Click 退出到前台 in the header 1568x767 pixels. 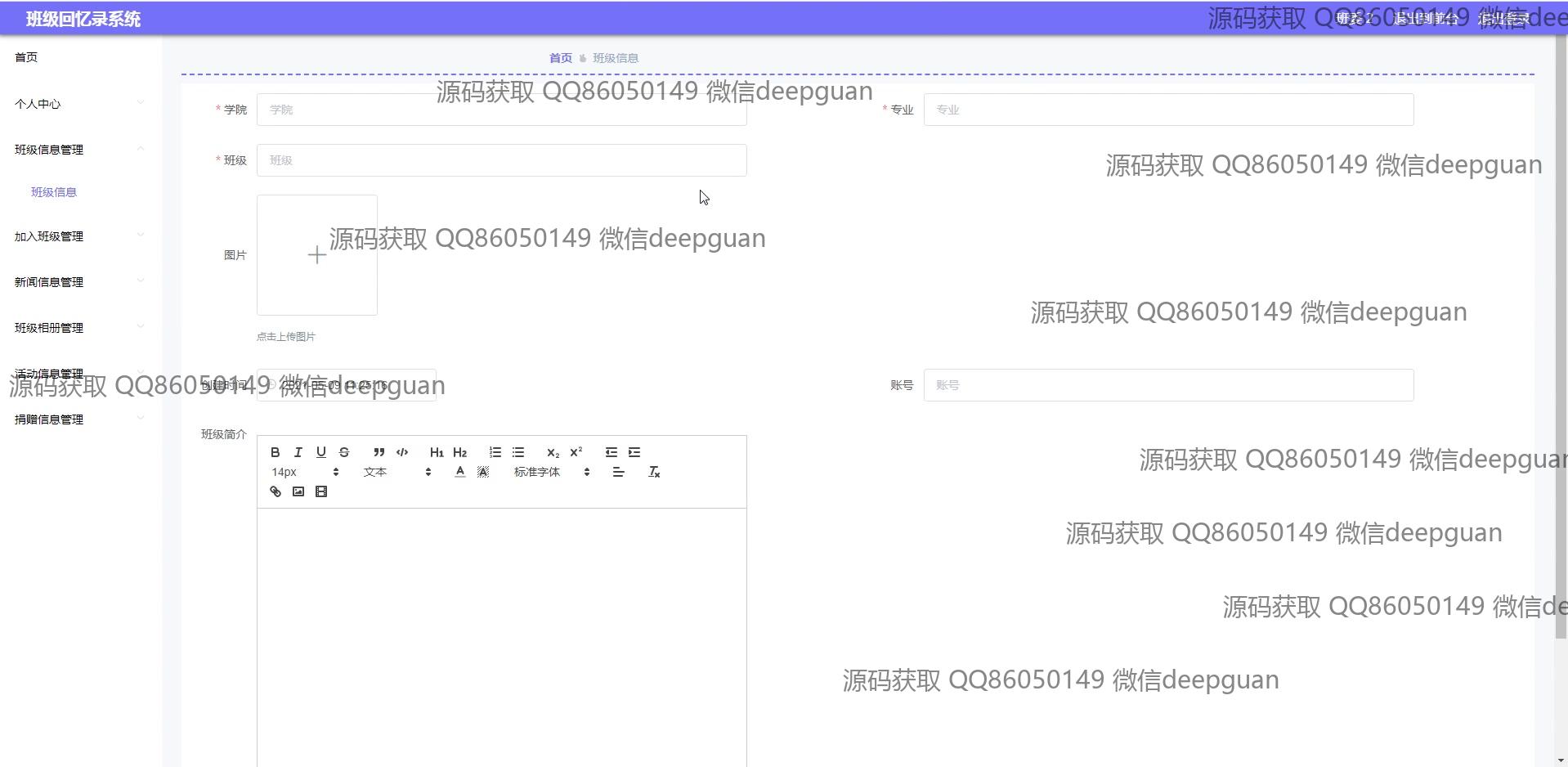(x=1426, y=18)
